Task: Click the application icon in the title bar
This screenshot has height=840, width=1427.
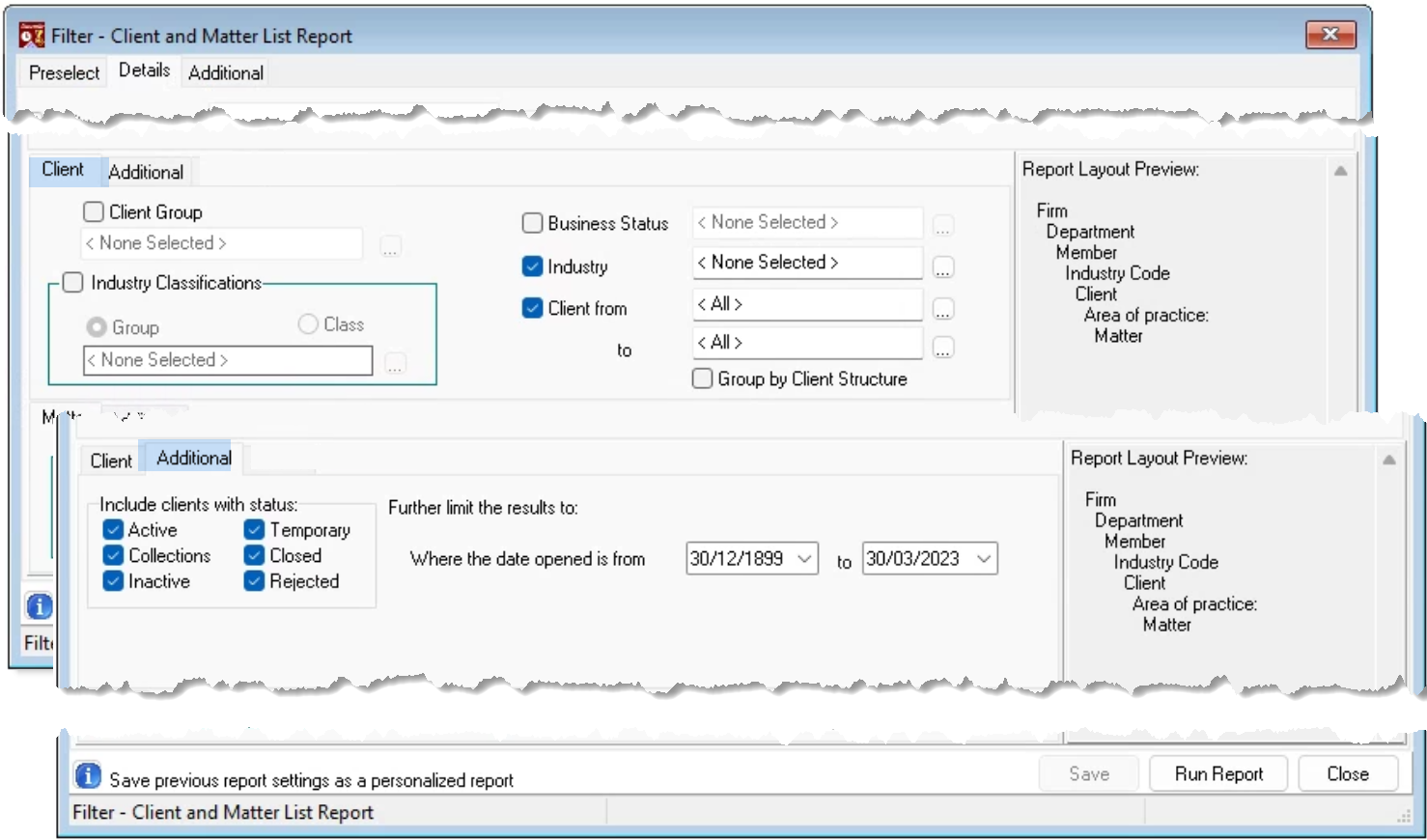Action: coord(31,36)
